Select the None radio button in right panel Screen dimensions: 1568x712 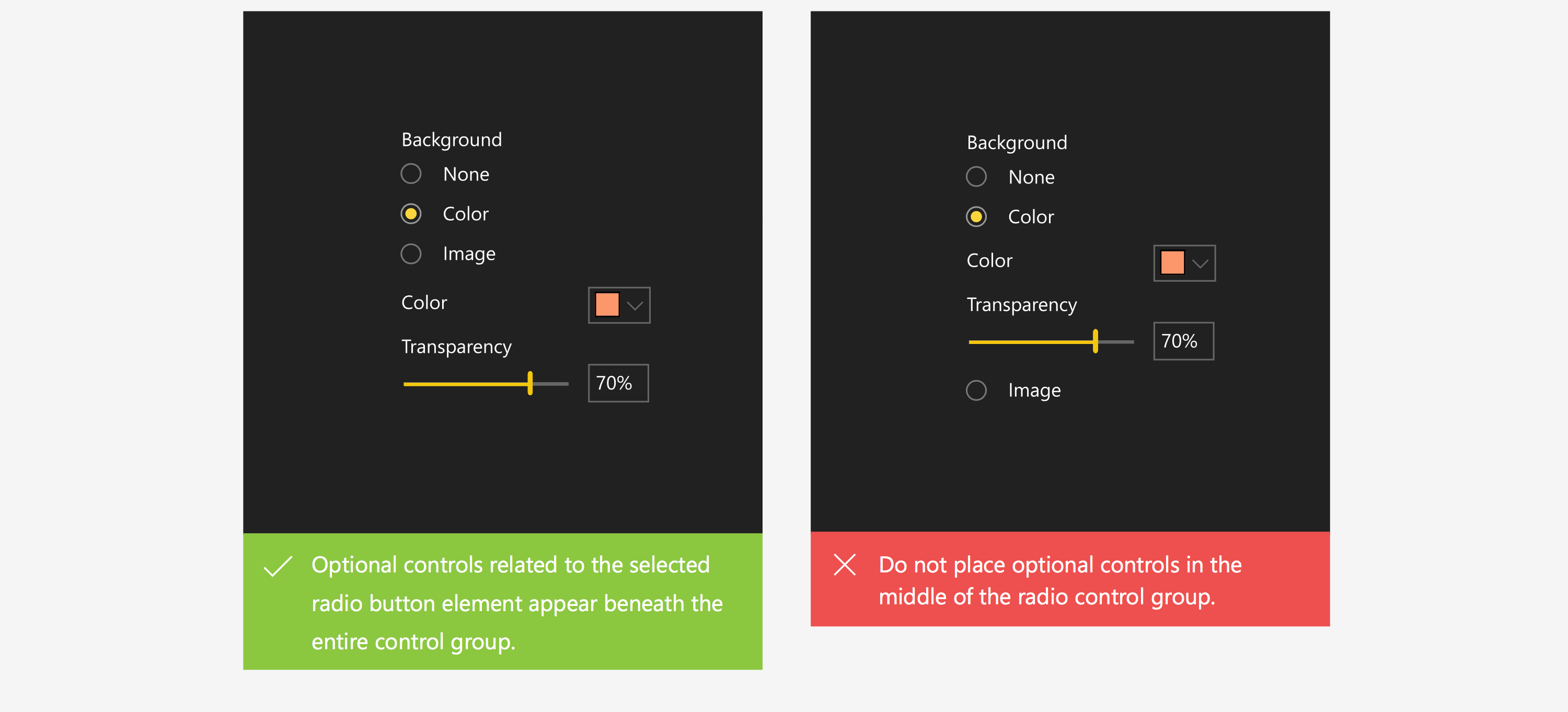(x=976, y=177)
